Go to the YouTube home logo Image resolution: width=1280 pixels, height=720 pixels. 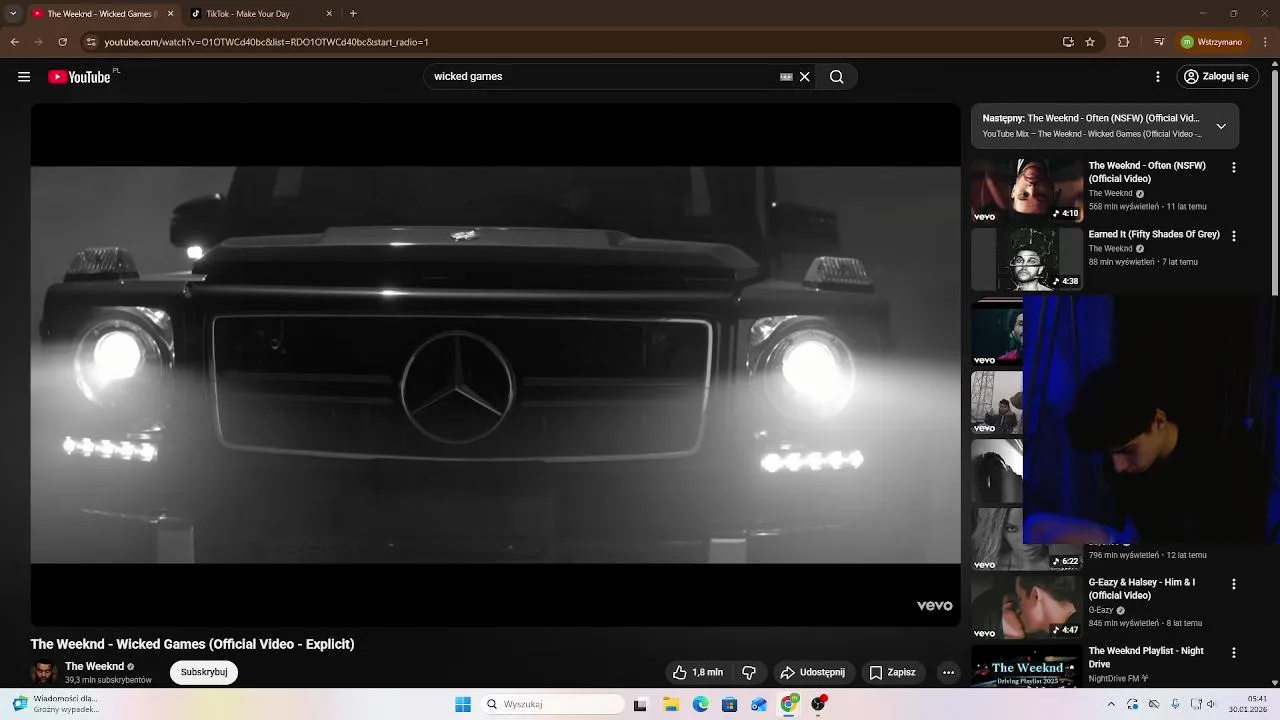pos(79,77)
